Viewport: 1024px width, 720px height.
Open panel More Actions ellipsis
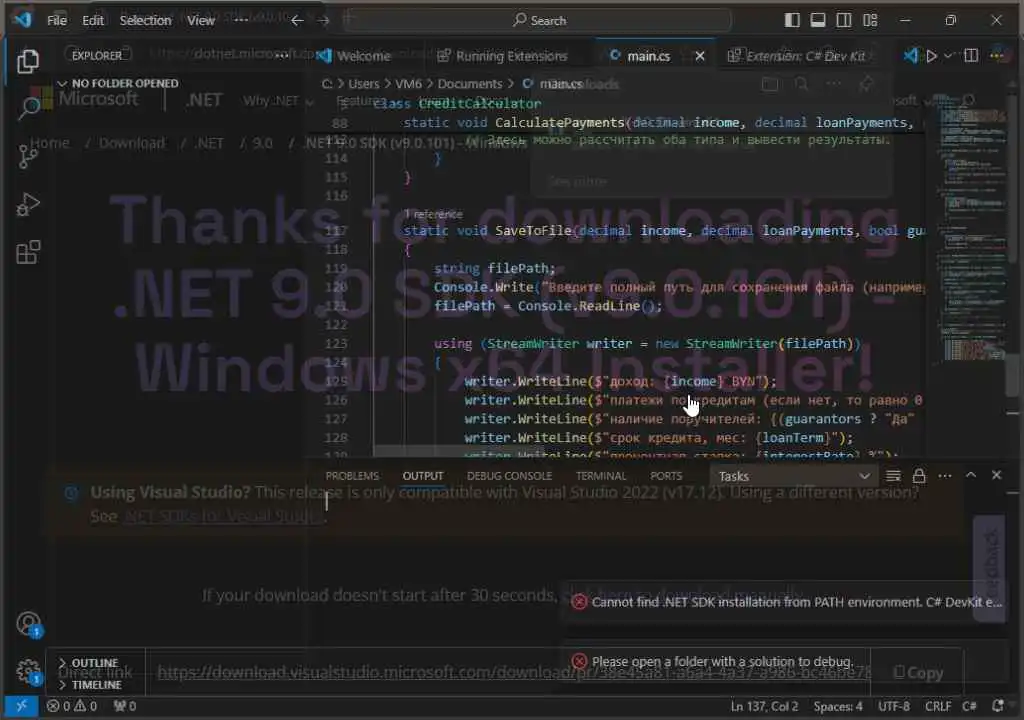click(x=944, y=476)
